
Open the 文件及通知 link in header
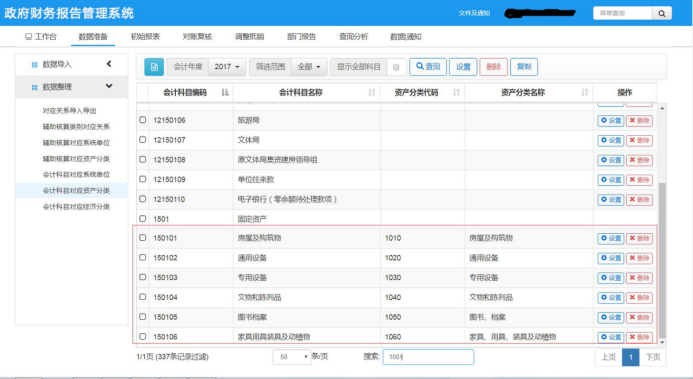(474, 13)
